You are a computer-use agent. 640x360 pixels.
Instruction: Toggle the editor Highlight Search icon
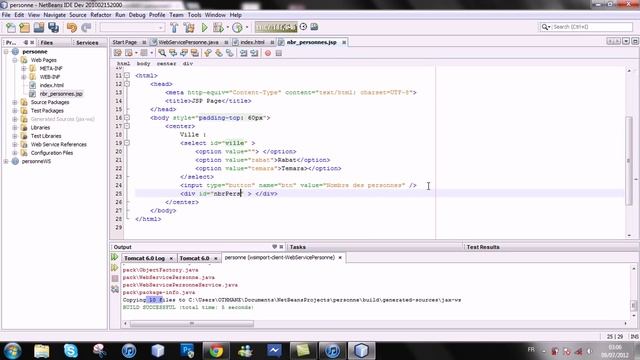[x=195, y=53]
